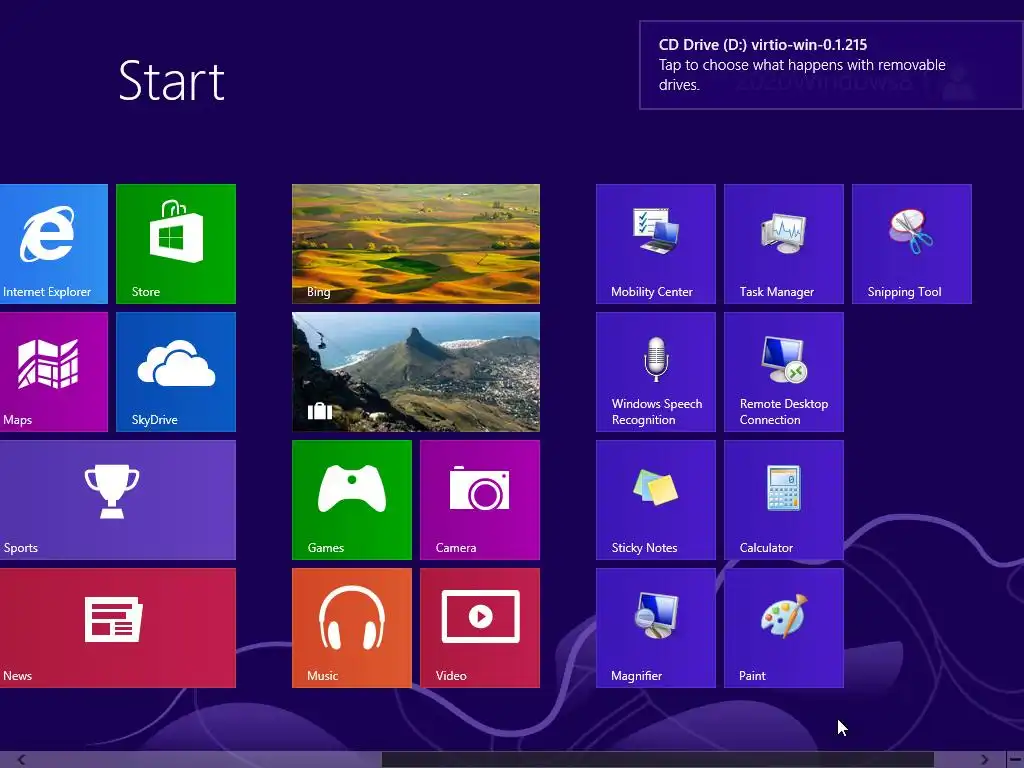Open the Maps tile
This screenshot has height=768, width=1024.
54,372
